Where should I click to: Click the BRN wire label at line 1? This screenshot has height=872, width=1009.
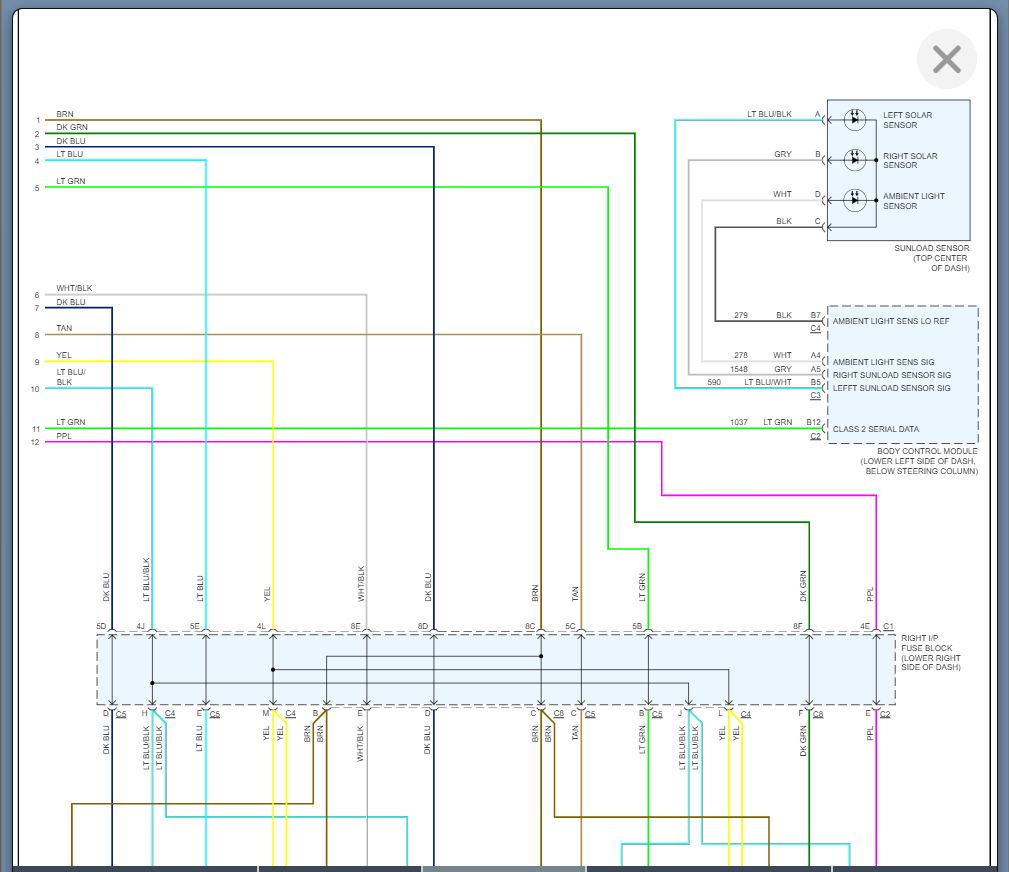click(65, 115)
